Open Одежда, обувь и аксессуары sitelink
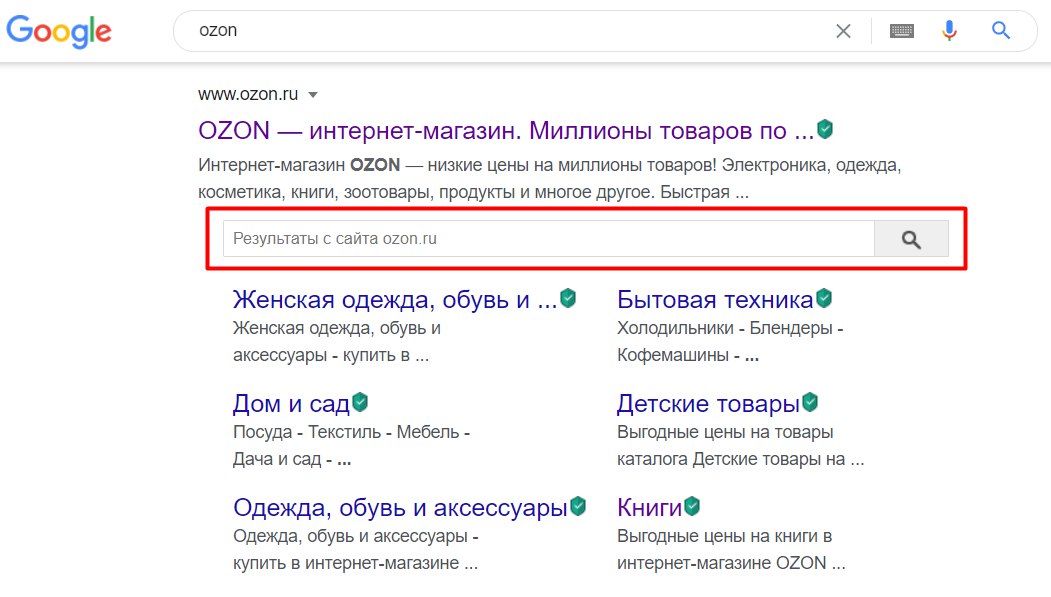Screen dimensions: 1051x597 point(400,508)
